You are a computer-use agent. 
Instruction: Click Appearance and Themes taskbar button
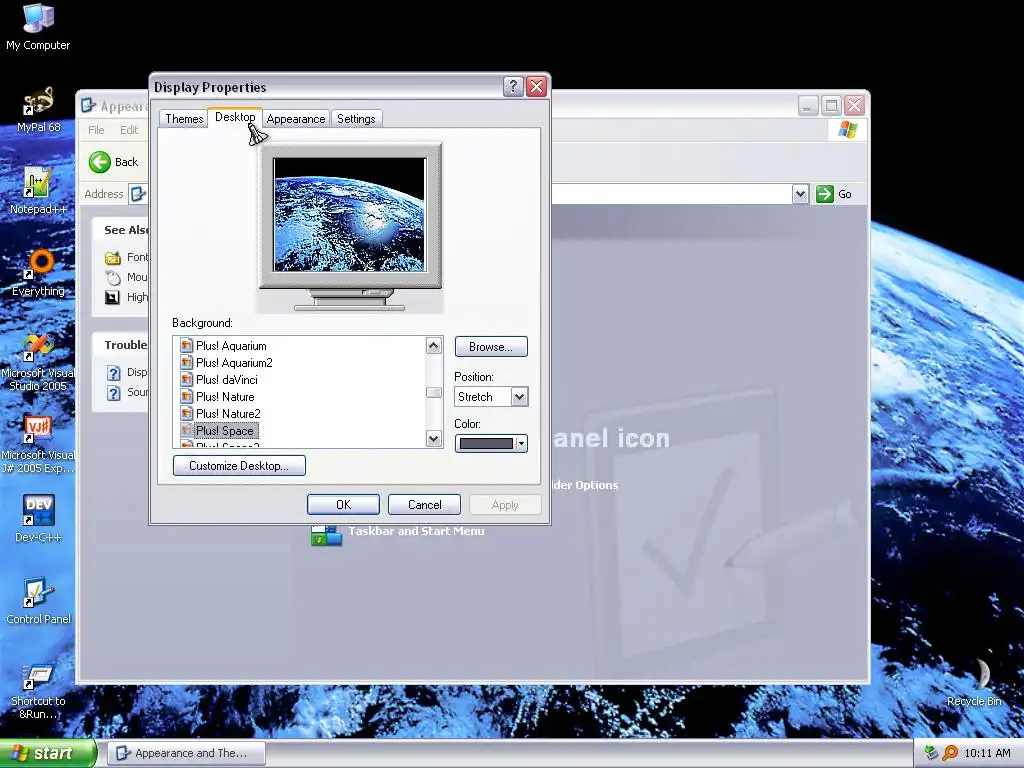tap(187, 753)
